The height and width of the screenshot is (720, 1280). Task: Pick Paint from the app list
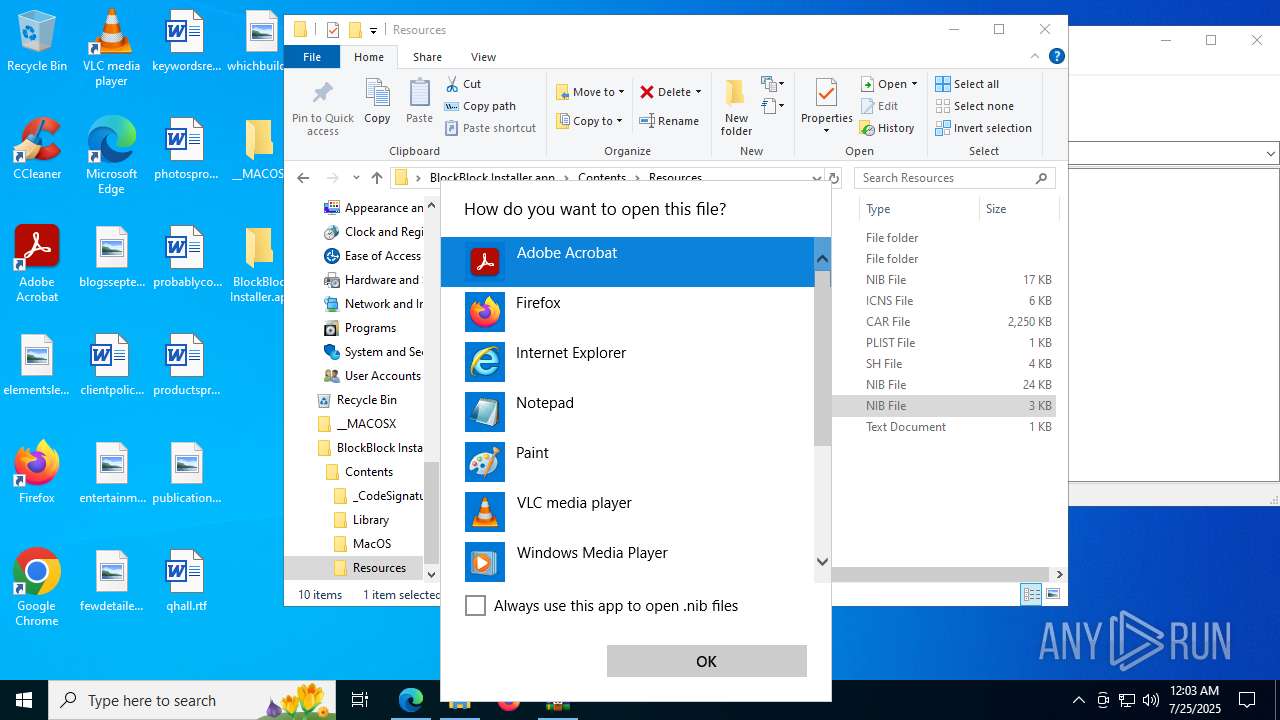click(x=627, y=462)
